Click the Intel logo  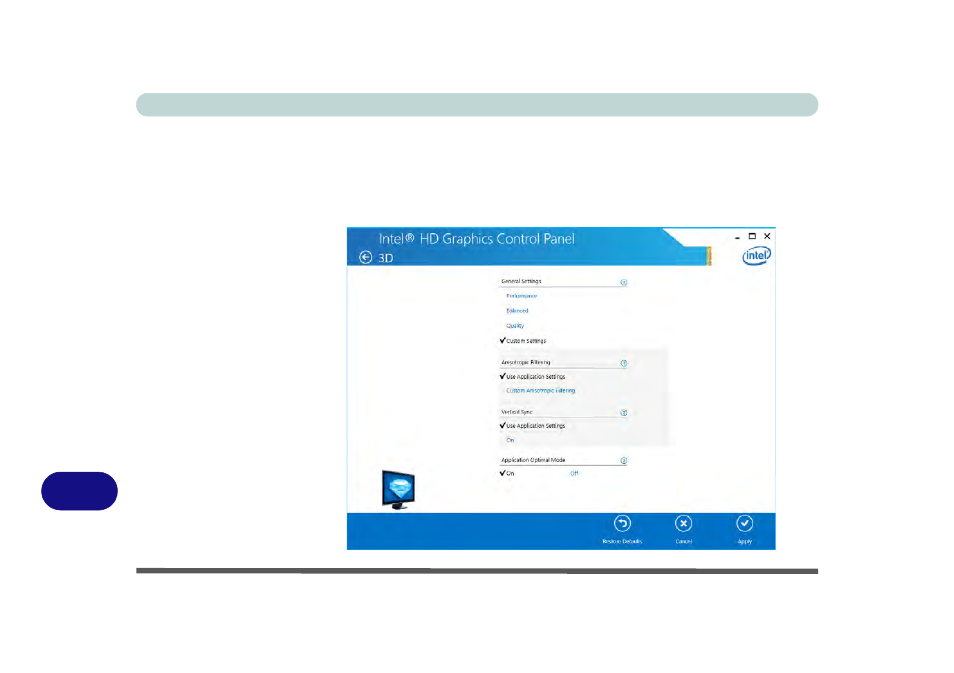pyautogui.click(x=755, y=257)
